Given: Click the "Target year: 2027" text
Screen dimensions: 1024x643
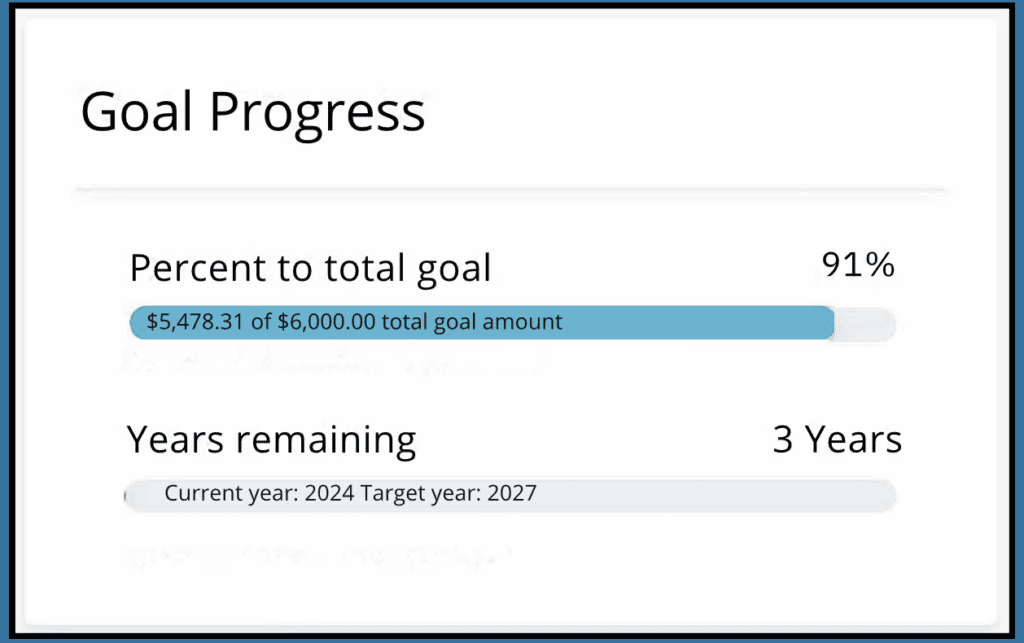Looking at the screenshot, I should [449, 493].
